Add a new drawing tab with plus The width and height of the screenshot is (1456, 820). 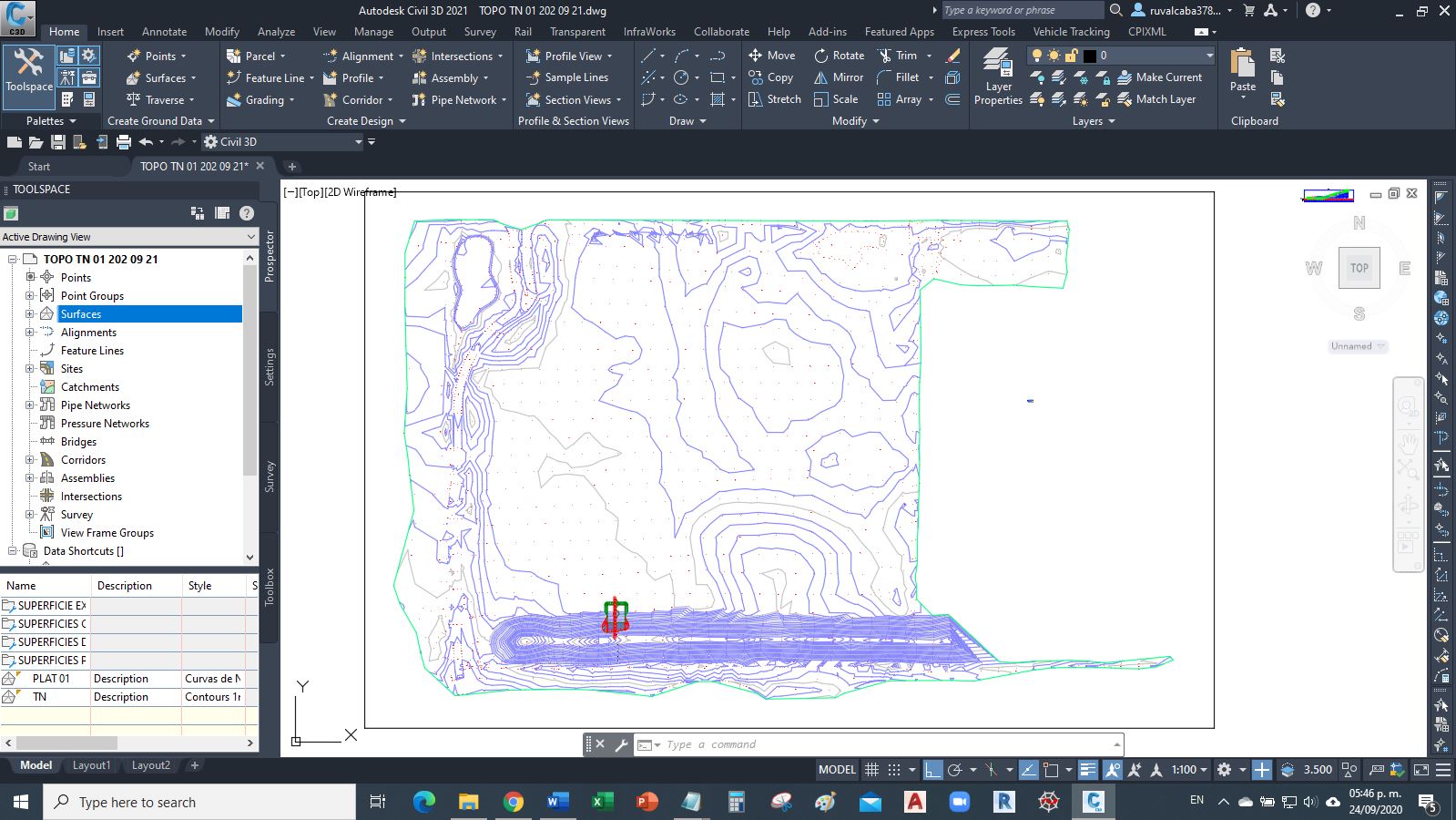[291, 167]
